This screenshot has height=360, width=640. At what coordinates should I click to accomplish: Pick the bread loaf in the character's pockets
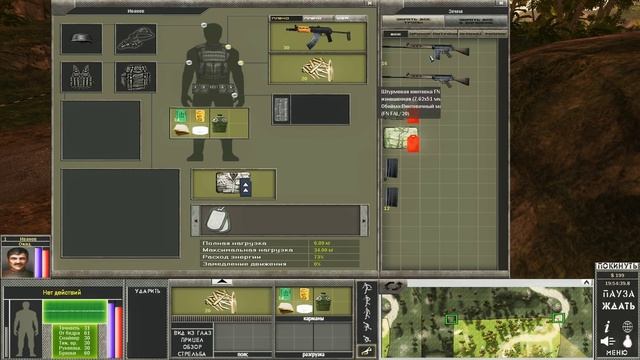pos(182,130)
